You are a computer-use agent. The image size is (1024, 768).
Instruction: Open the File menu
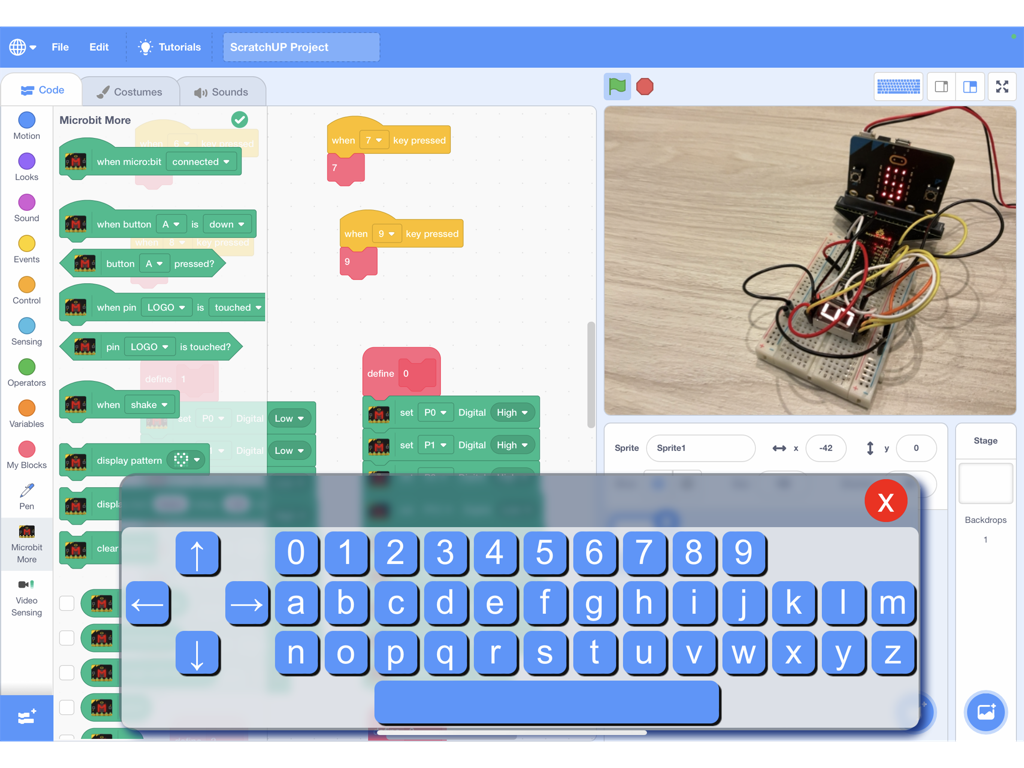point(60,46)
